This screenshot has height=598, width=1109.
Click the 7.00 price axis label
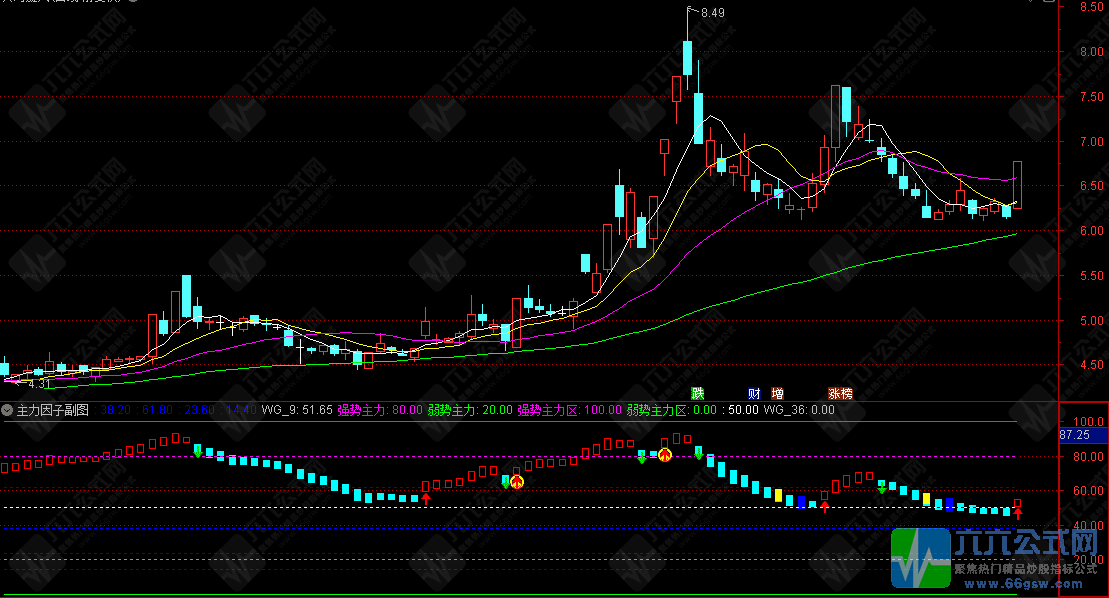click(x=1091, y=141)
